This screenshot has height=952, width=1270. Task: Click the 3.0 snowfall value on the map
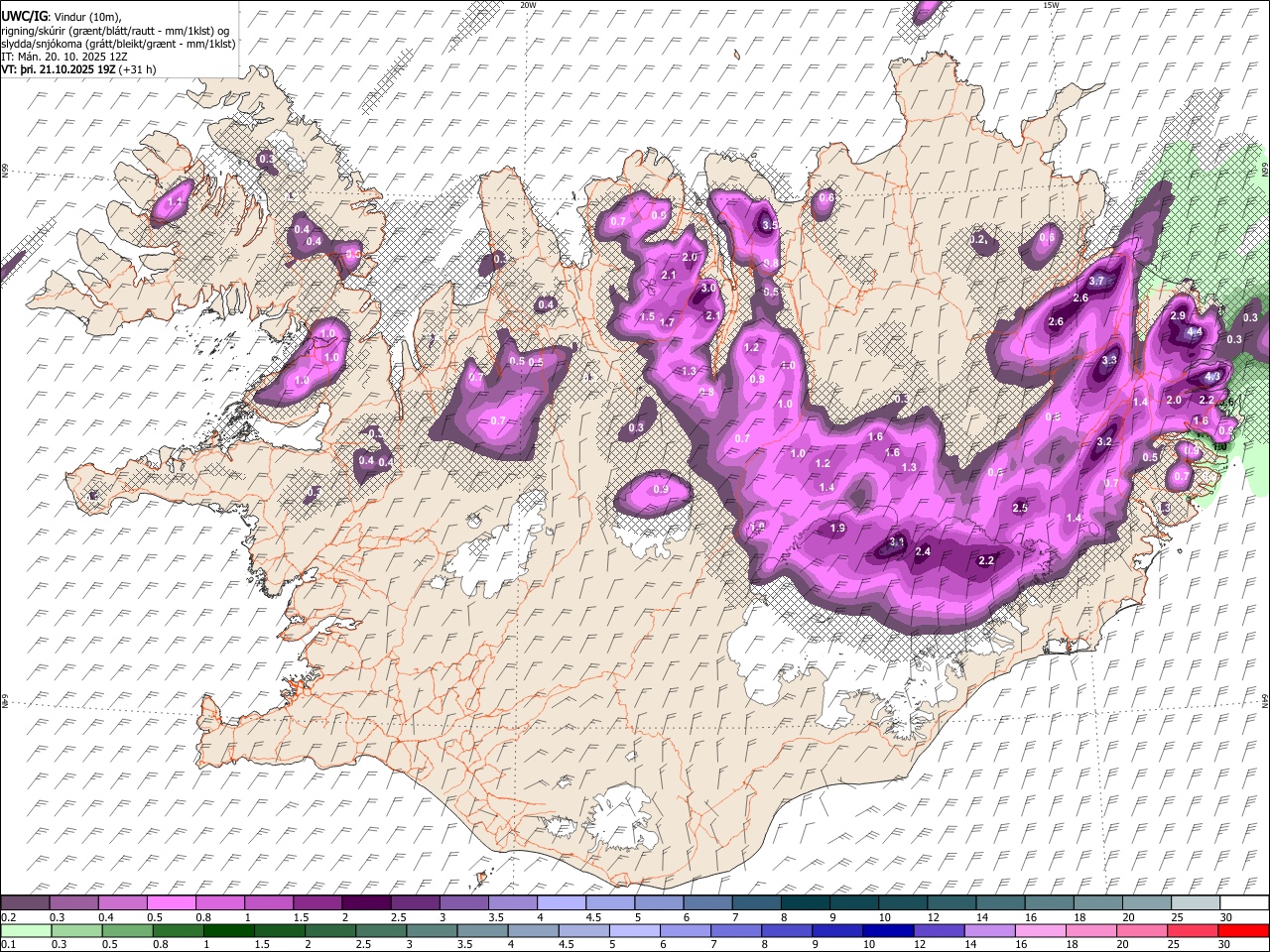click(x=707, y=288)
